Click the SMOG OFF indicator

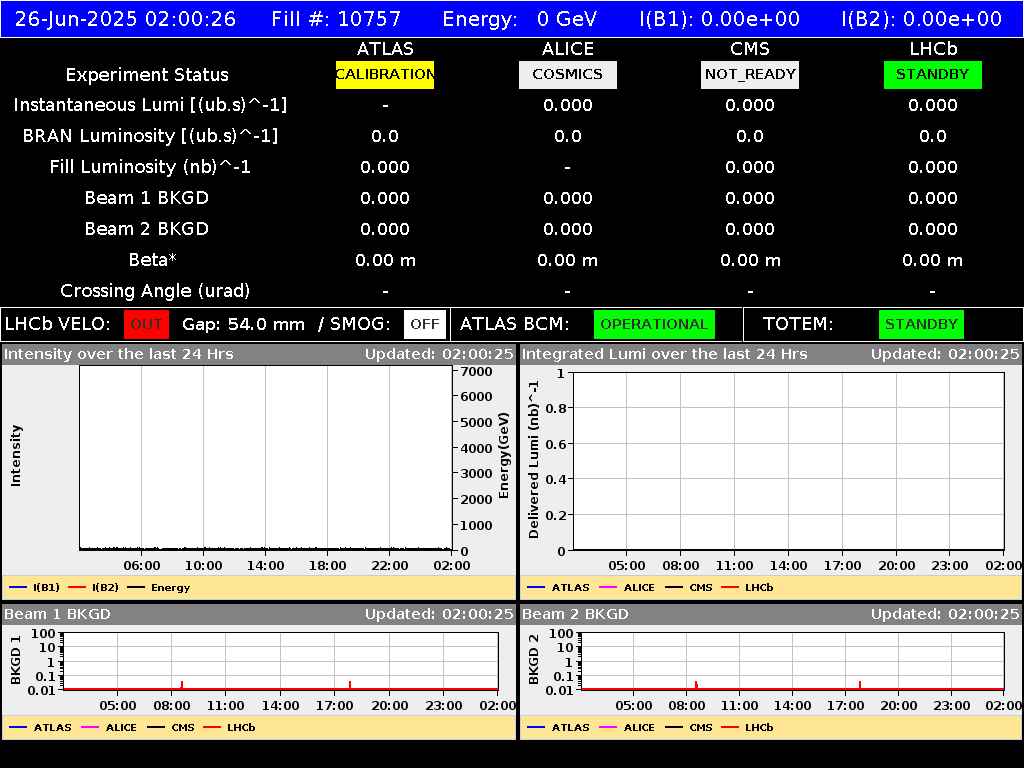[425, 325]
